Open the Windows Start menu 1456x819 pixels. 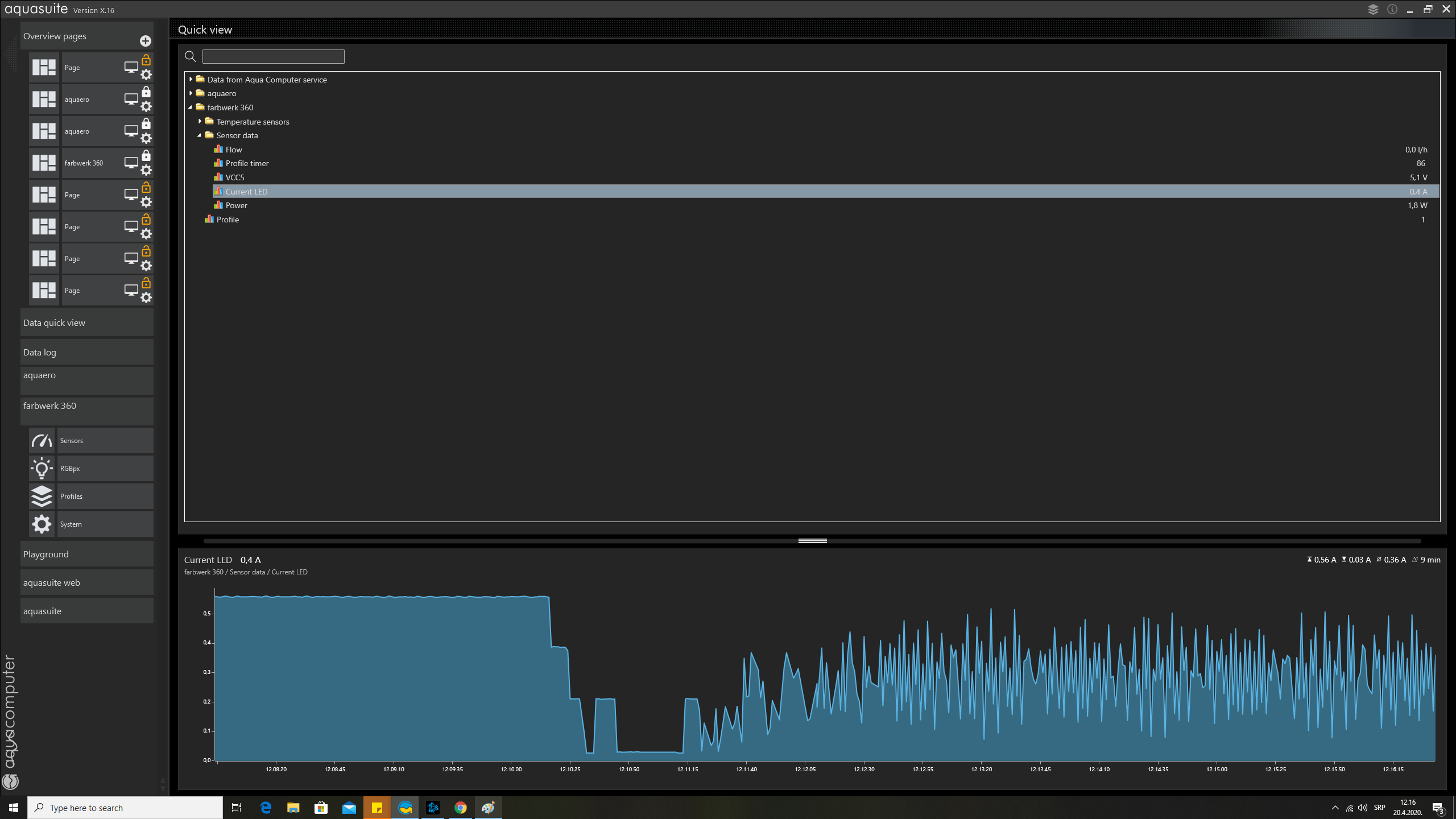click(x=14, y=808)
